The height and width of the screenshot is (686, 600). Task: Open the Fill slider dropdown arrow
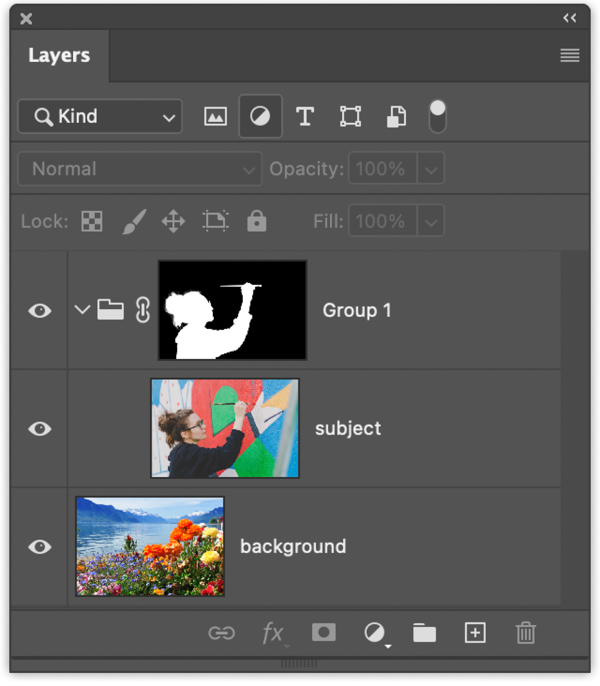(x=431, y=221)
